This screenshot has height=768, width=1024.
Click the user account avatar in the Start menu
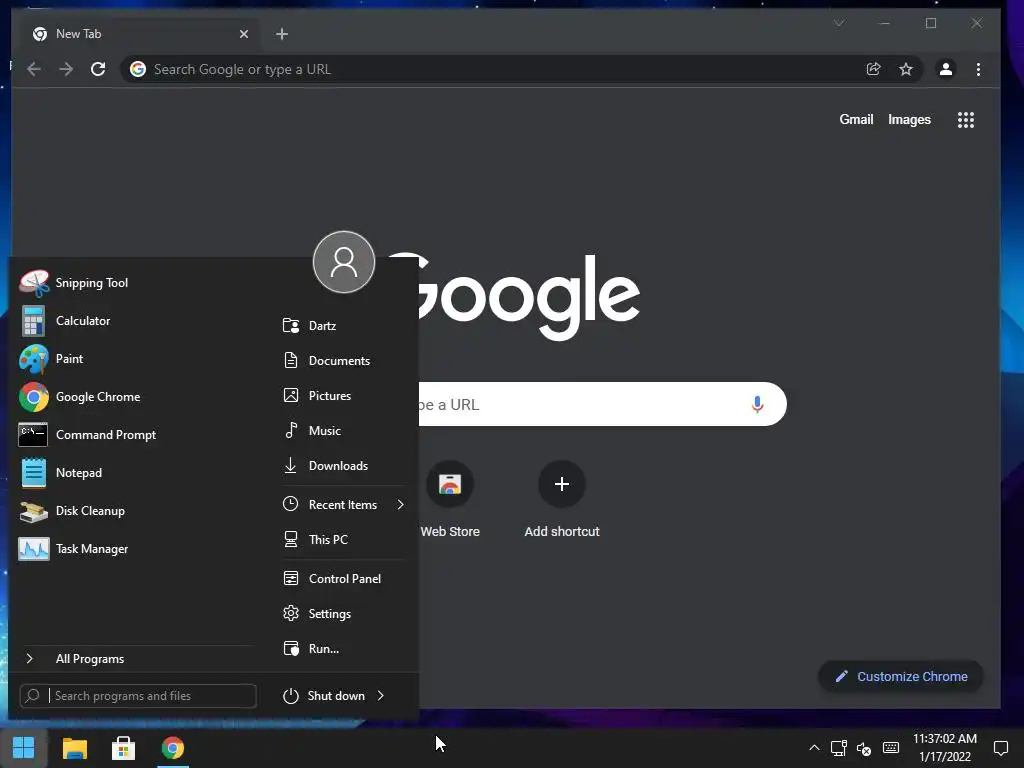point(344,262)
